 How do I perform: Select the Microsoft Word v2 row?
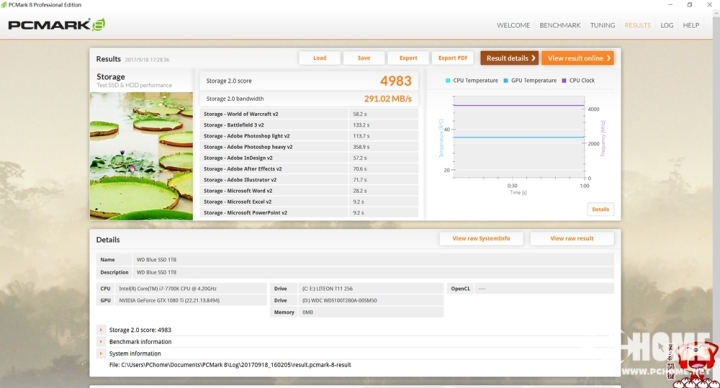tap(309, 191)
